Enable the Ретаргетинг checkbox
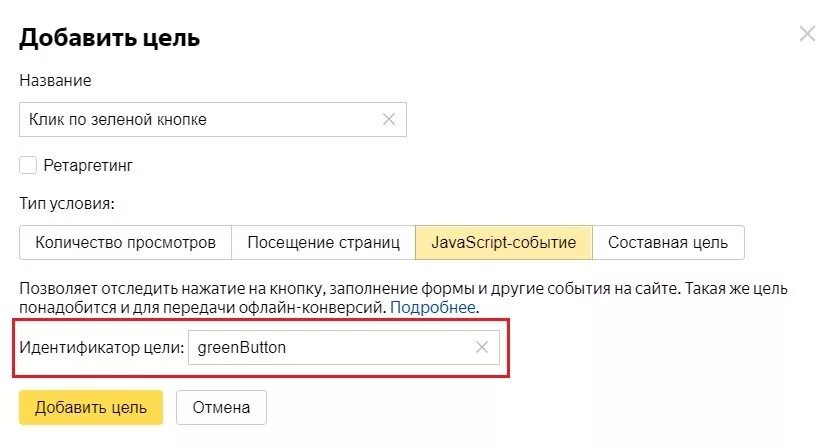Image resolution: width=839 pixels, height=445 pixels. (28, 165)
